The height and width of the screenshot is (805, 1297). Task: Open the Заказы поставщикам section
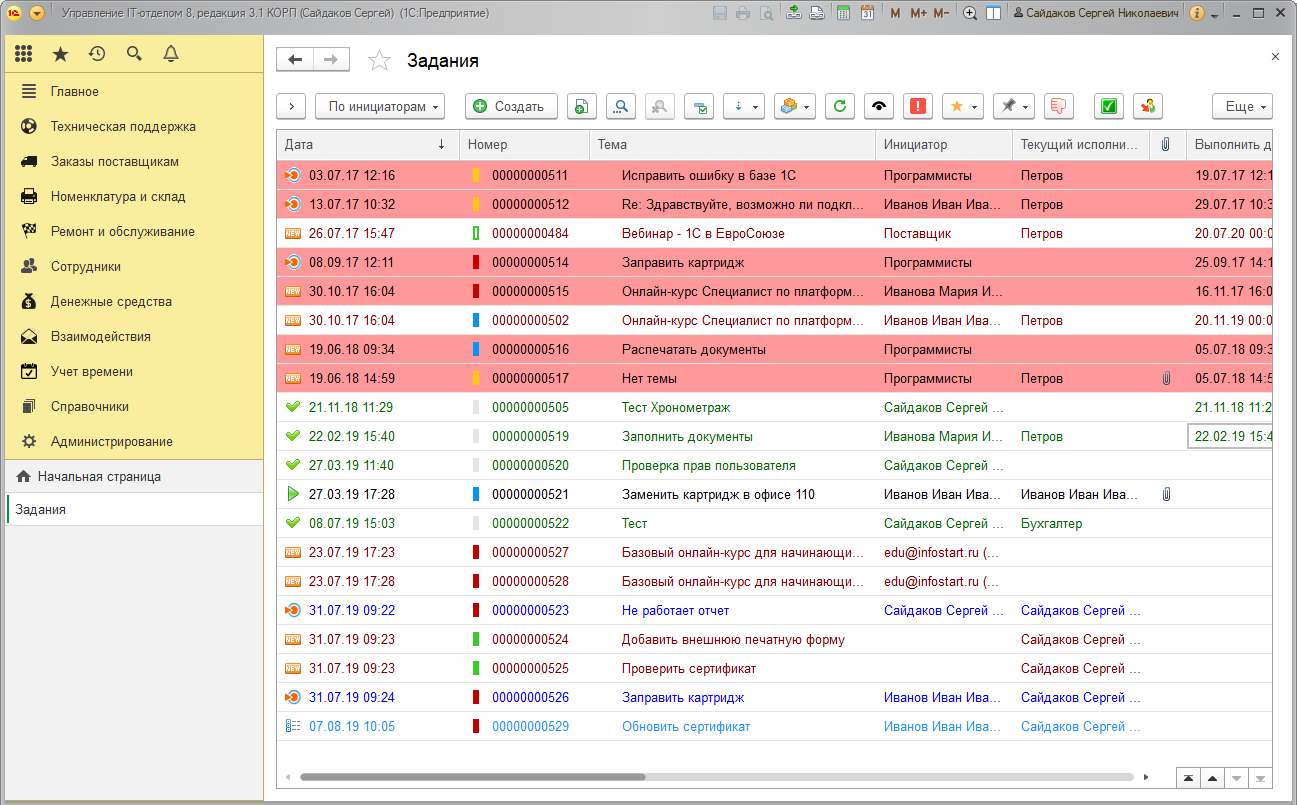[133, 161]
